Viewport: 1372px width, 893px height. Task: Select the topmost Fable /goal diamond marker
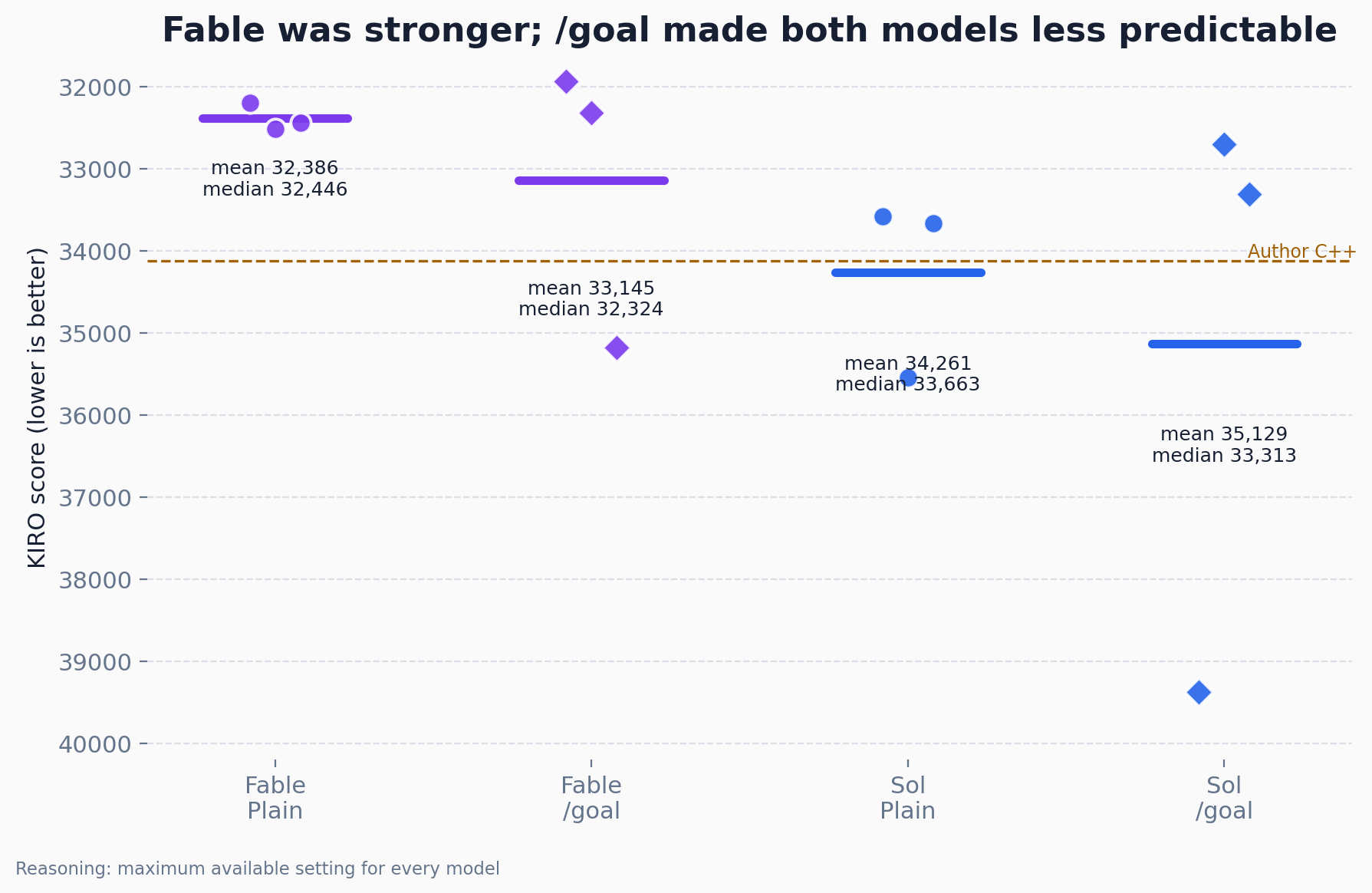pos(566,81)
